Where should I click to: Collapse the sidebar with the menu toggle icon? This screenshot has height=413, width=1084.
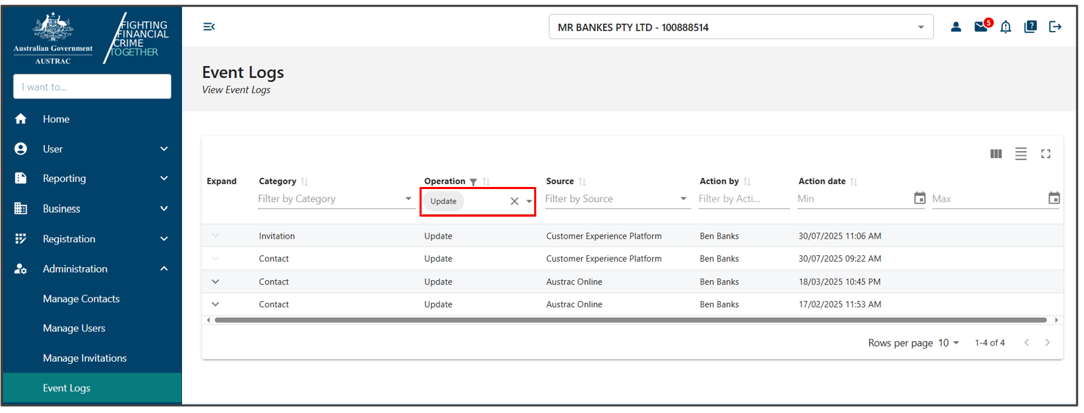[x=209, y=27]
